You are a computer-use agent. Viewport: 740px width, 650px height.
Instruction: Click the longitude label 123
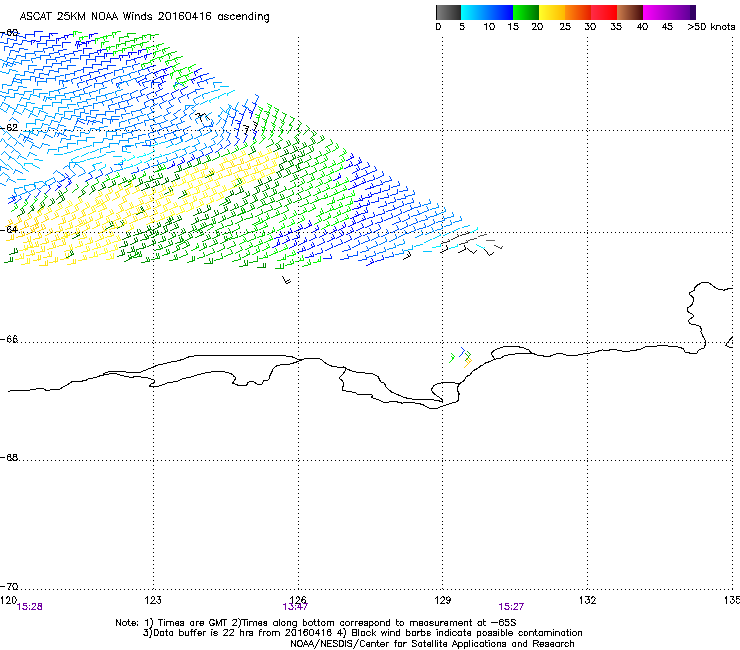[x=153, y=600]
